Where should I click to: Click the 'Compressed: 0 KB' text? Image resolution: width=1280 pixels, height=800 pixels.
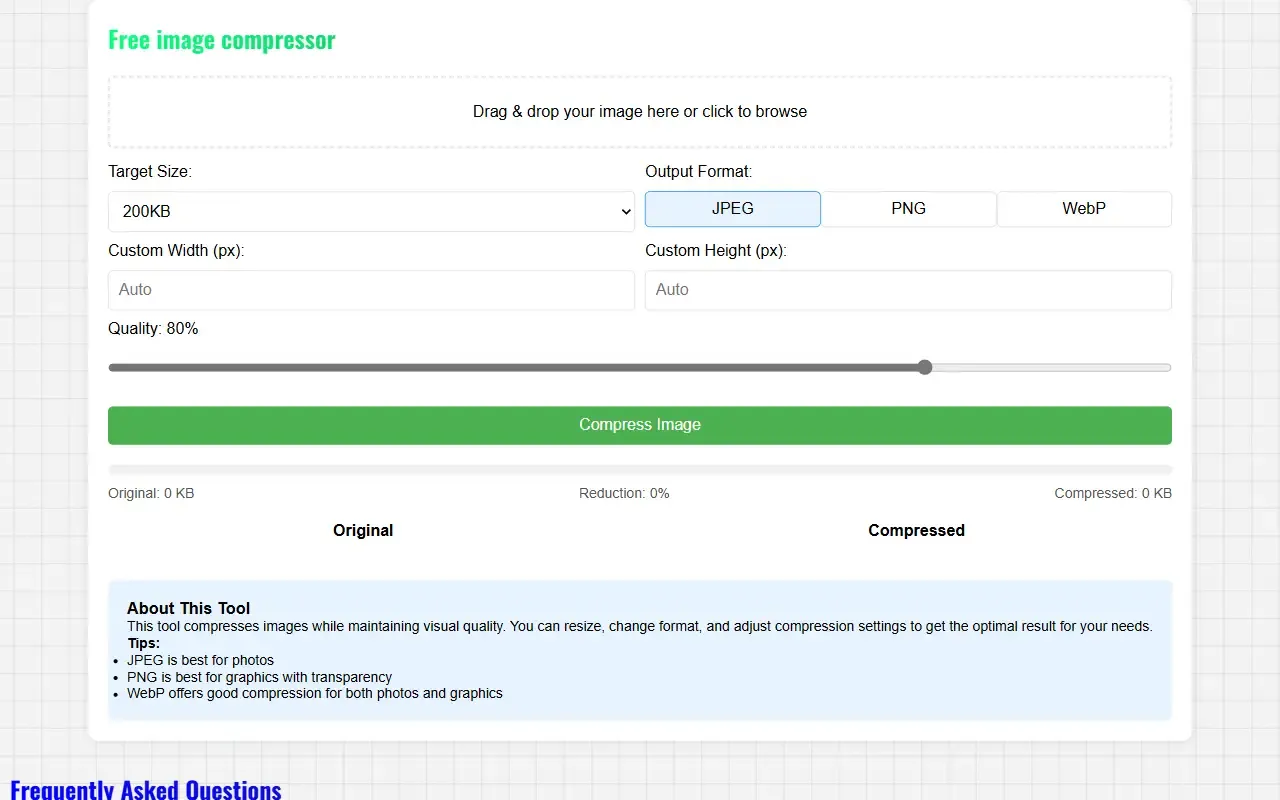[1113, 493]
